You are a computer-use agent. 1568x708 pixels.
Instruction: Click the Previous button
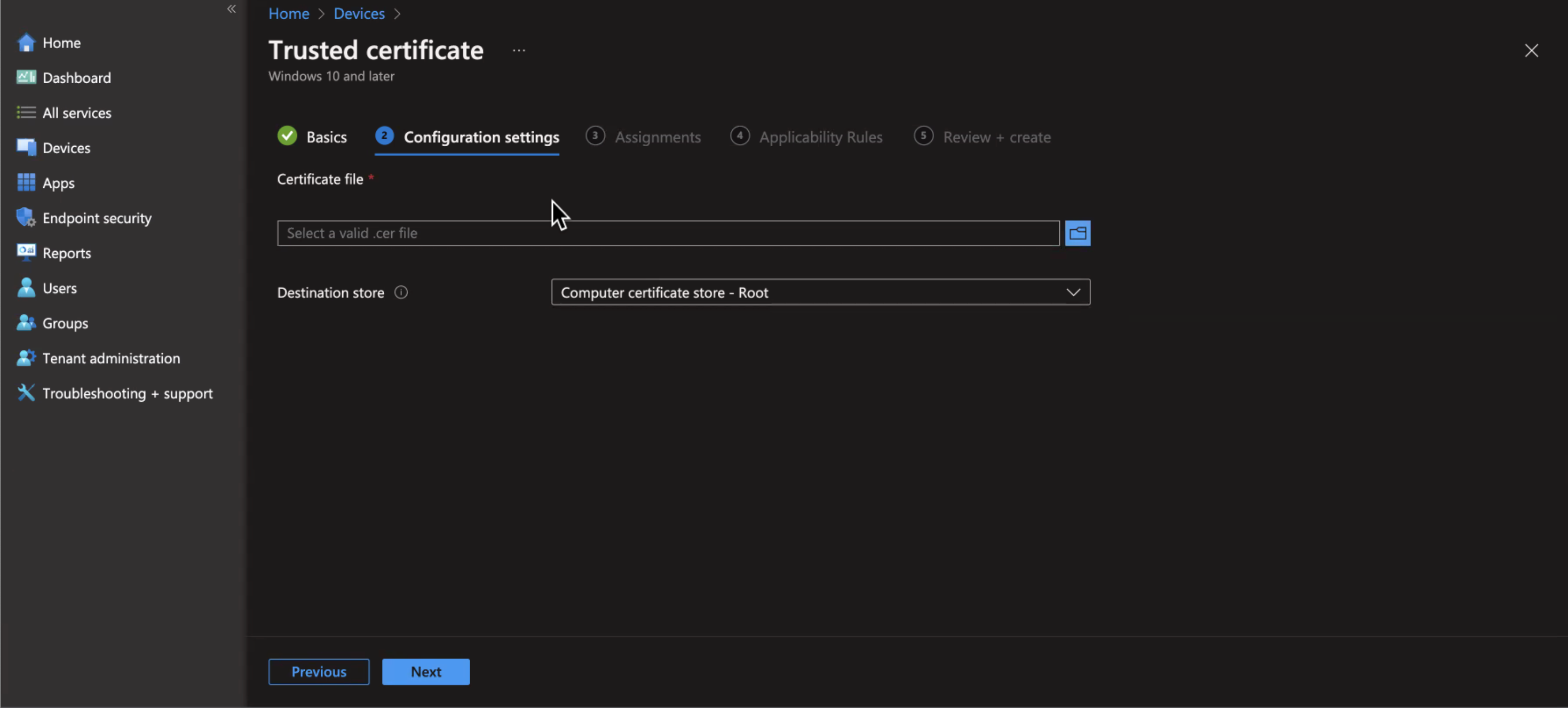pos(318,672)
